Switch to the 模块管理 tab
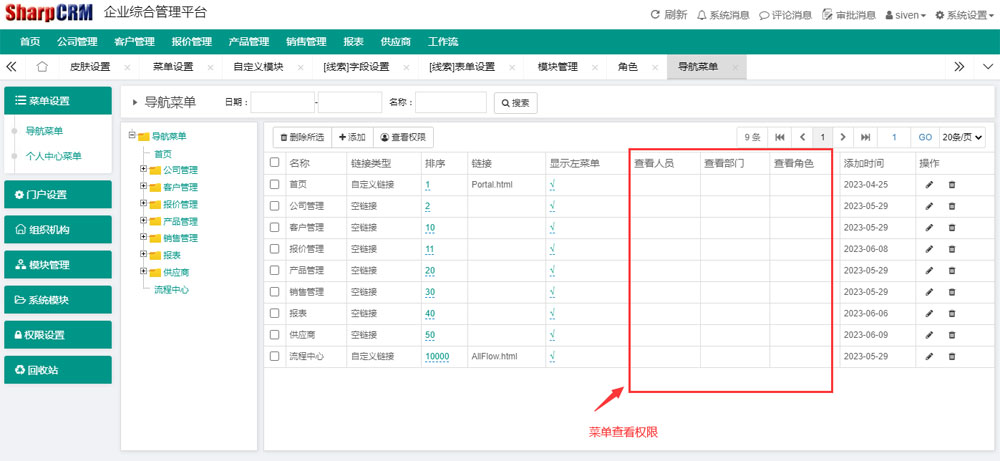 pos(557,67)
